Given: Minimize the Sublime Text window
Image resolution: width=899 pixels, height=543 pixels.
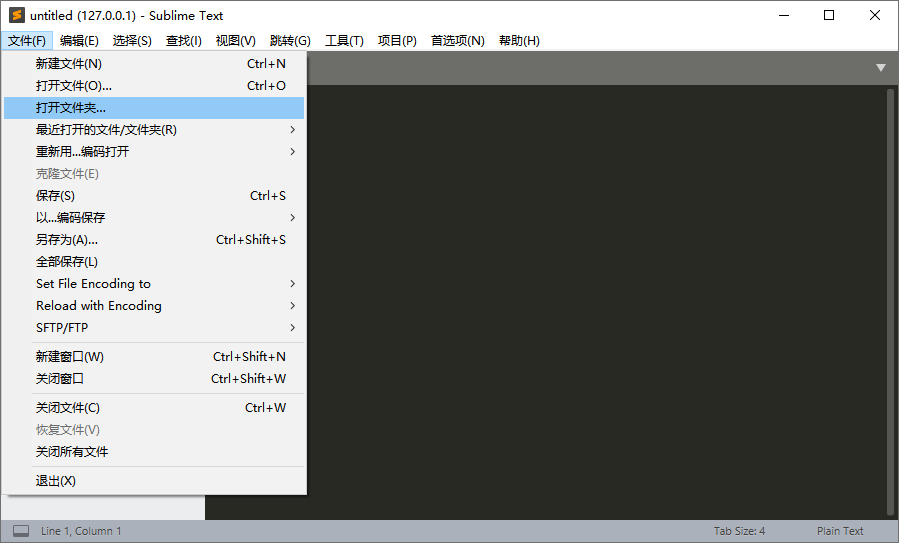Looking at the screenshot, I should coord(784,15).
